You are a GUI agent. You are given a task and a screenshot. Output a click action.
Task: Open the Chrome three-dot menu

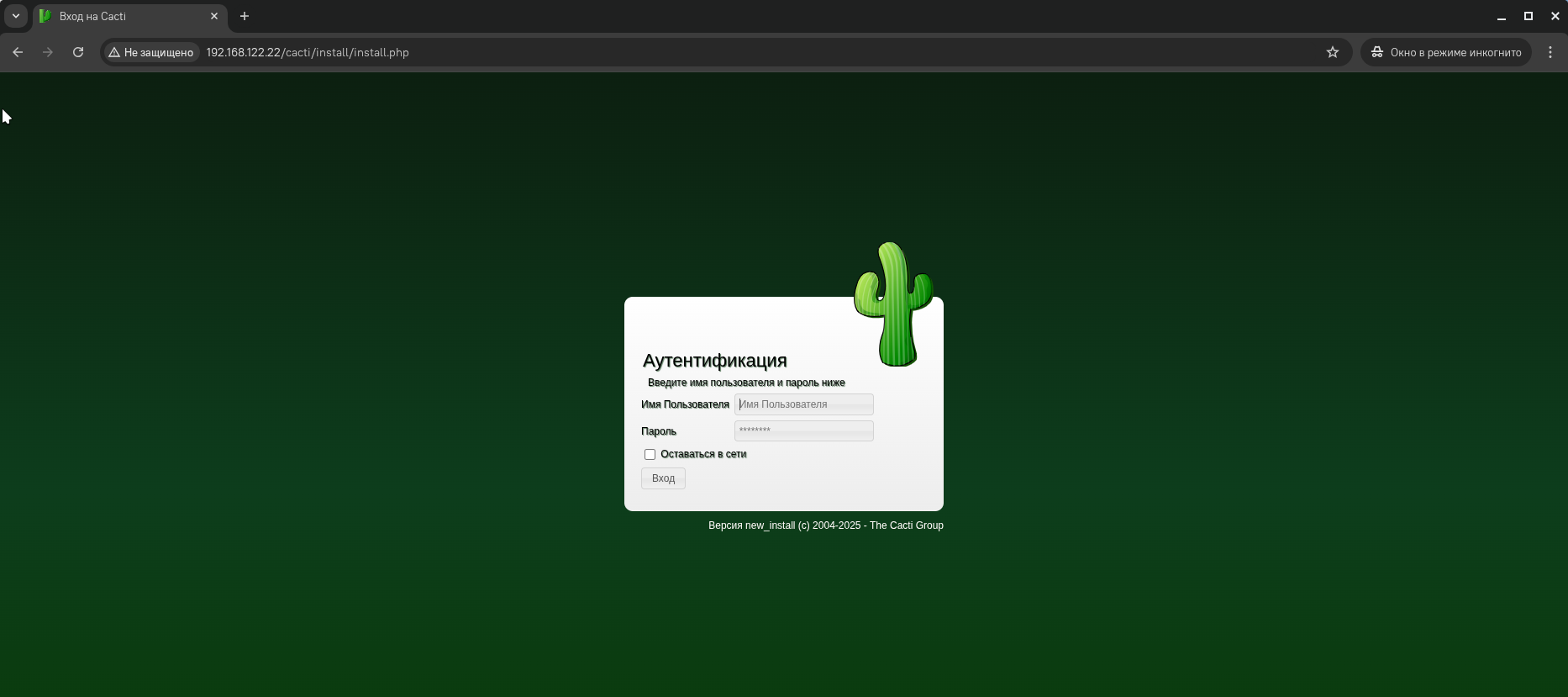(x=1550, y=52)
